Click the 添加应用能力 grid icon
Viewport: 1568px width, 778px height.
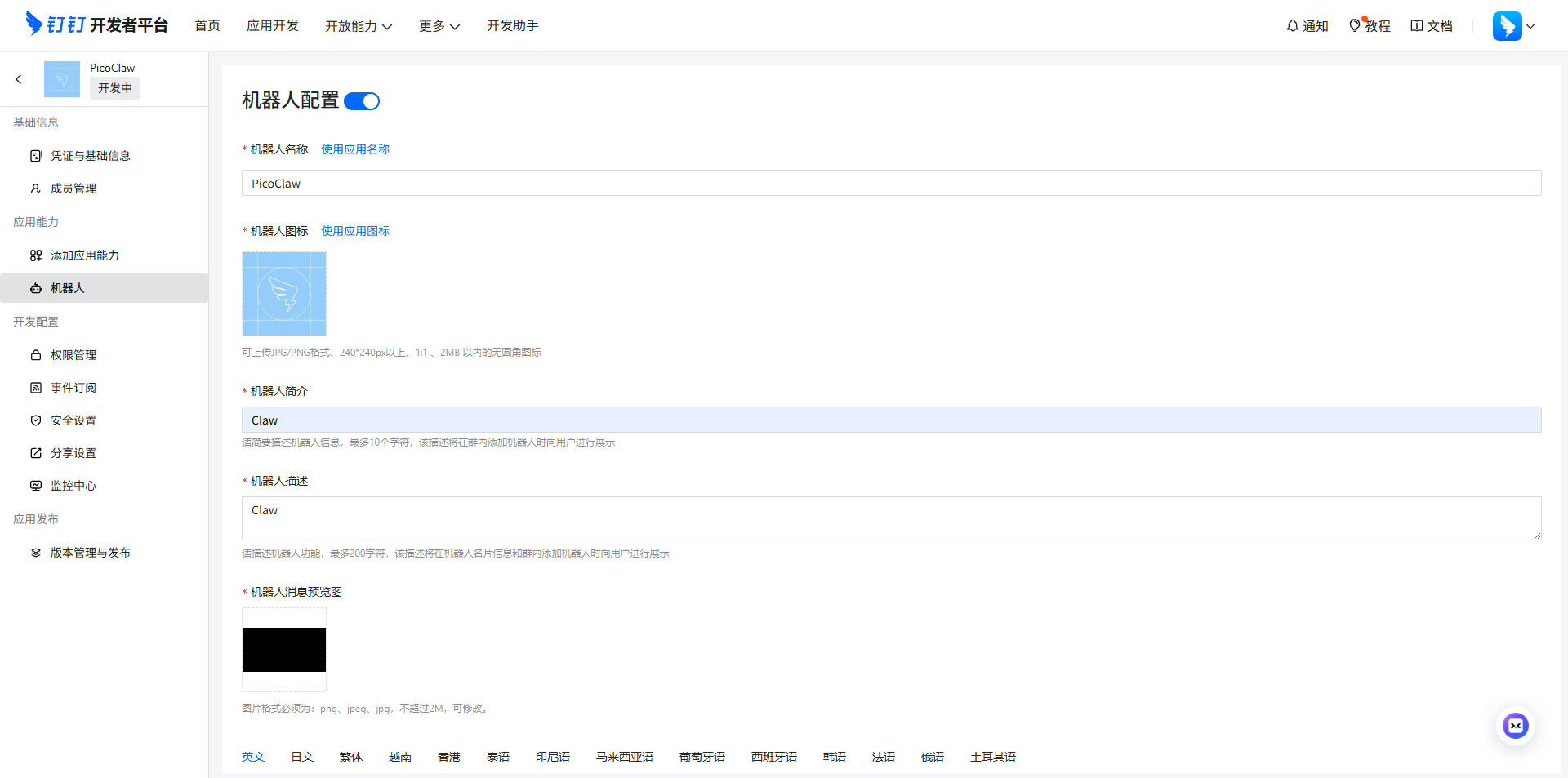36,255
